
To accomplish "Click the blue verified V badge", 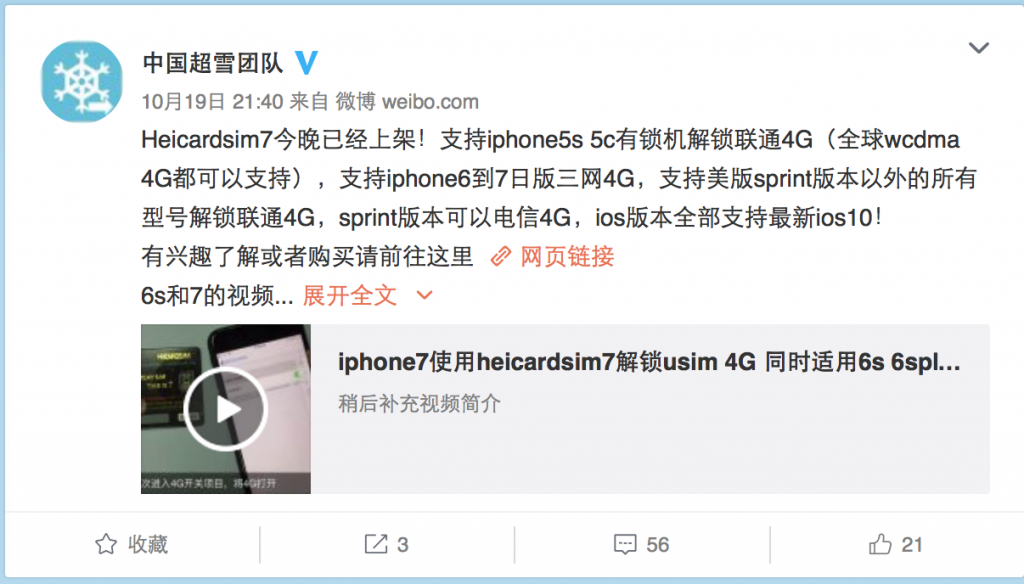I will (x=306, y=63).
